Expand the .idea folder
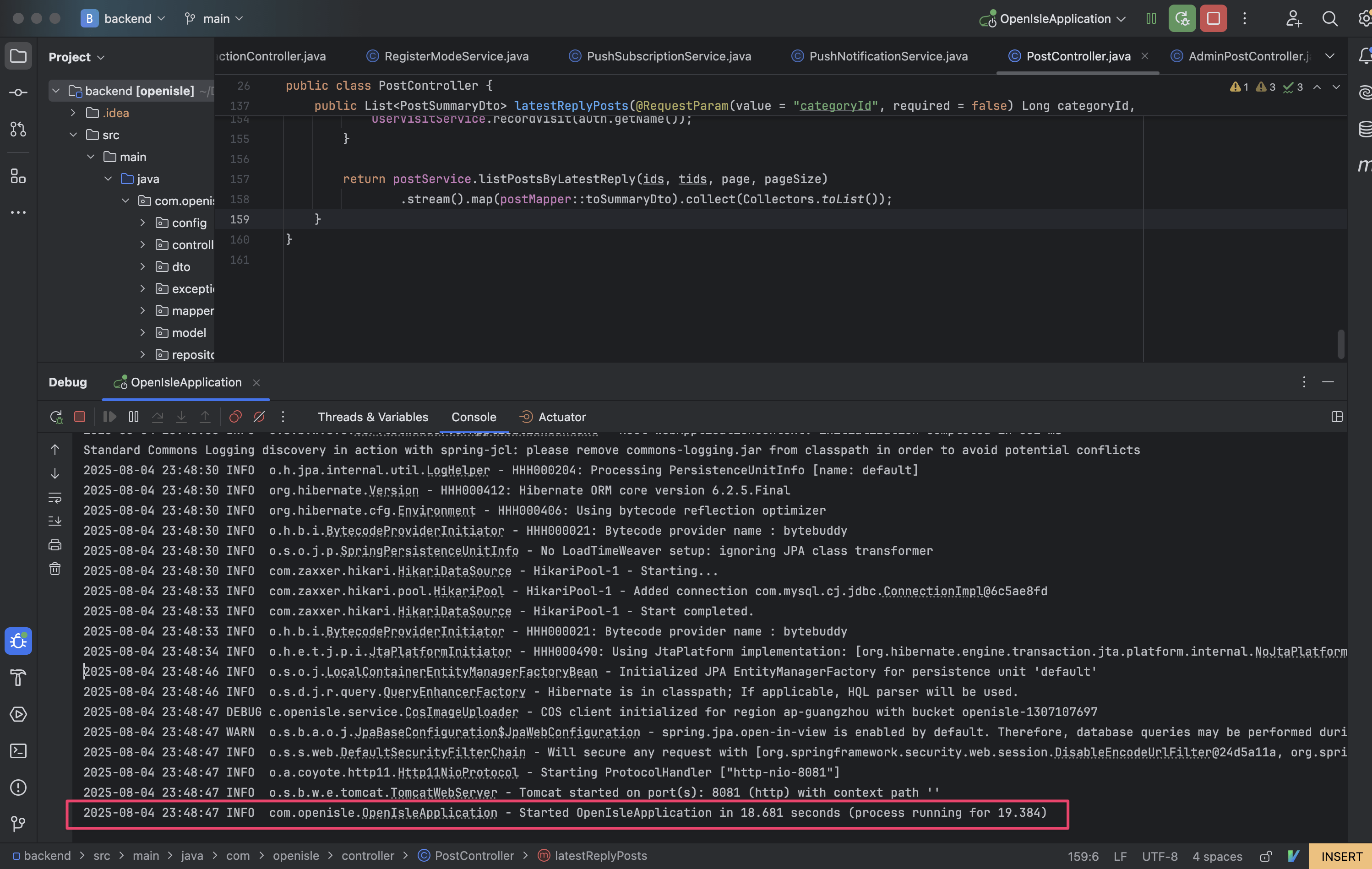 coord(73,113)
